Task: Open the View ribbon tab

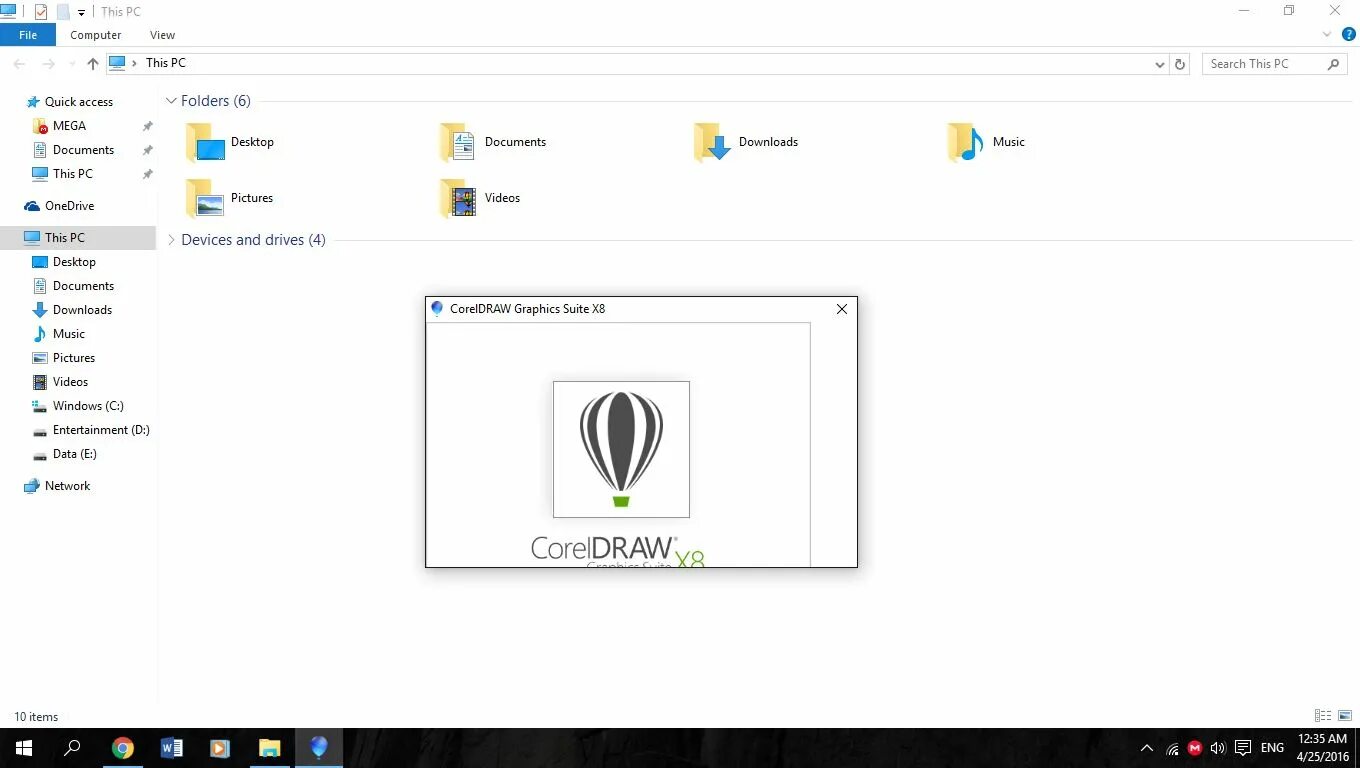Action: click(162, 35)
